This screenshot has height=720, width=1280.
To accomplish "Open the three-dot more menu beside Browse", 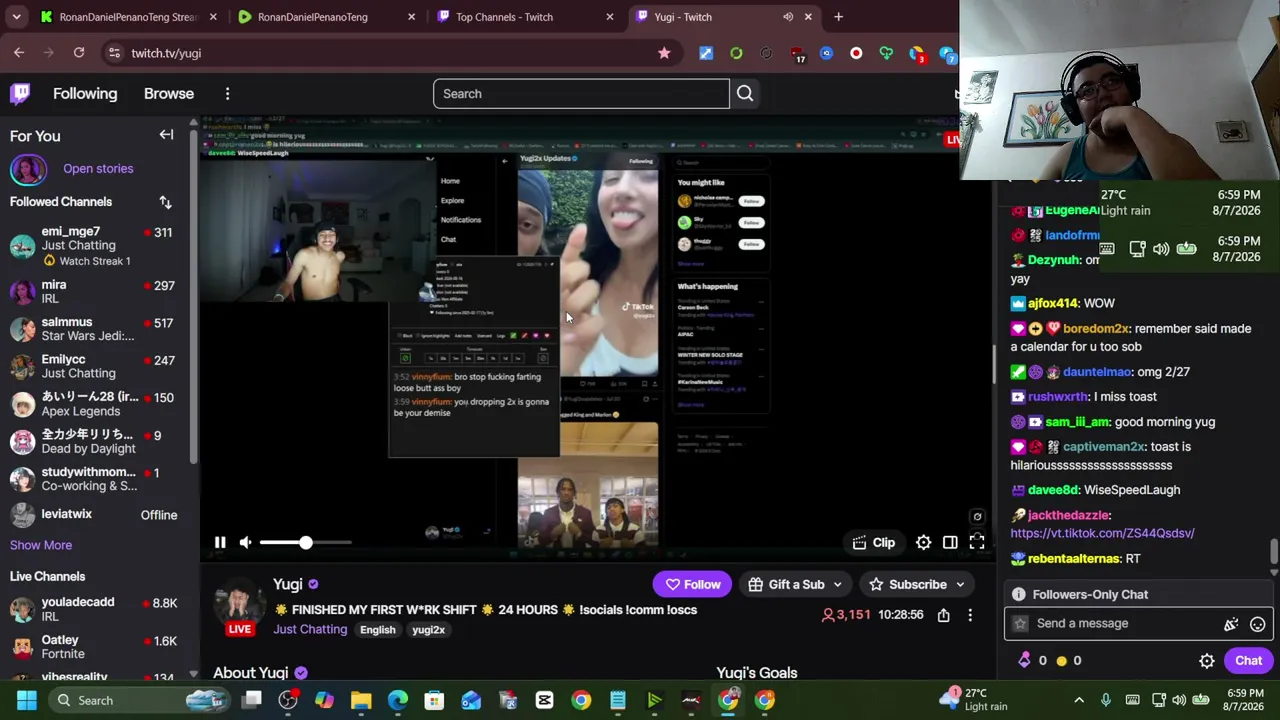I will coord(227,93).
